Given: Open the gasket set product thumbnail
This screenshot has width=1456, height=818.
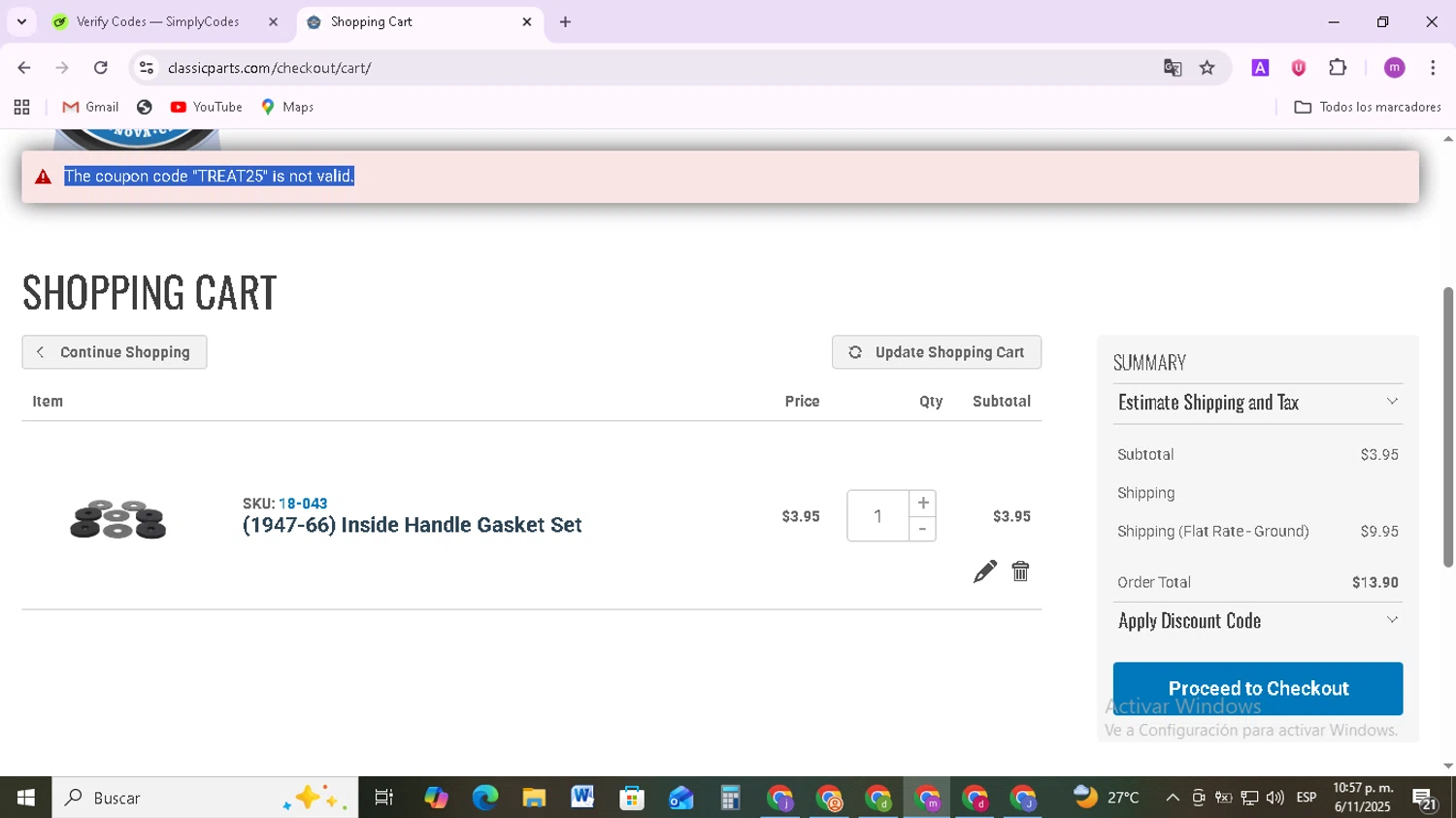Looking at the screenshot, I should click(x=118, y=518).
